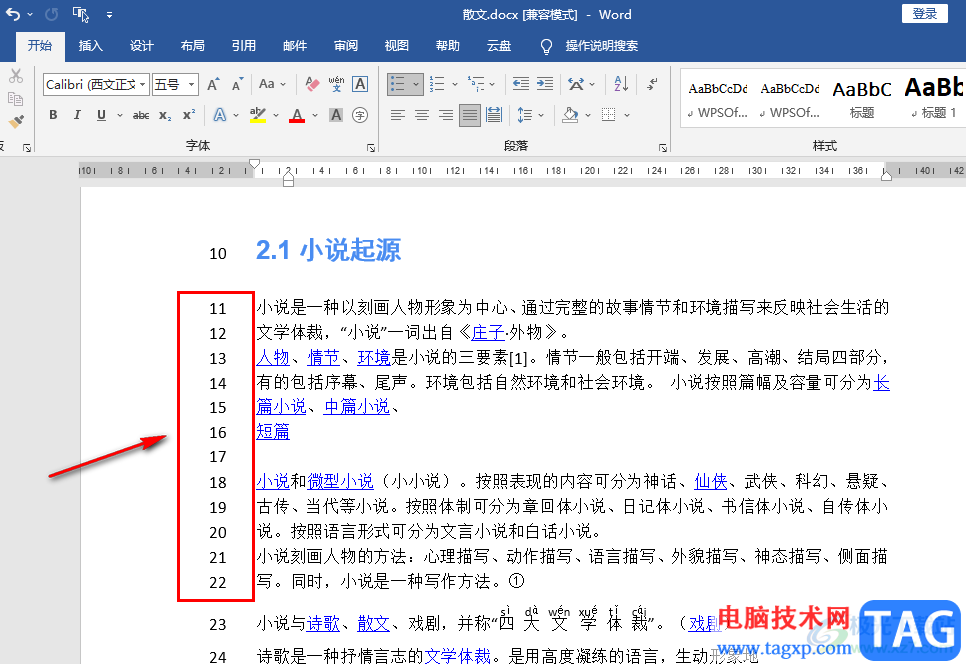This screenshot has width=966, height=664.
Task: Expand the highlight color arrow
Action: click(x=275, y=115)
